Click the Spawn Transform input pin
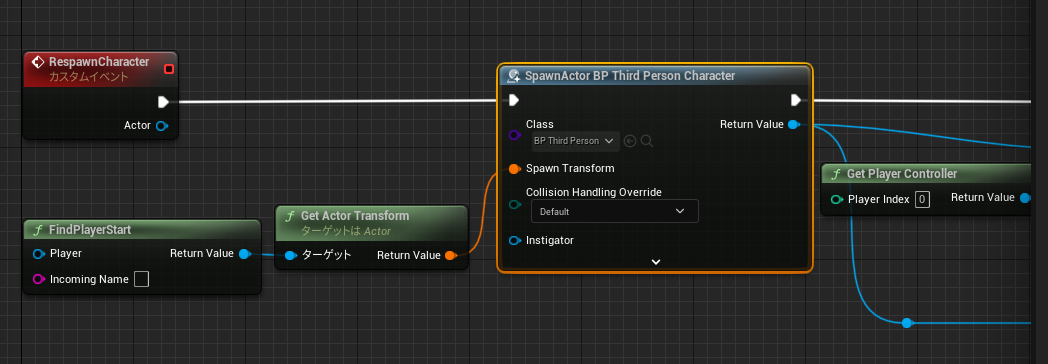The height and width of the screenshot is (364, 1048). (514, 168)
